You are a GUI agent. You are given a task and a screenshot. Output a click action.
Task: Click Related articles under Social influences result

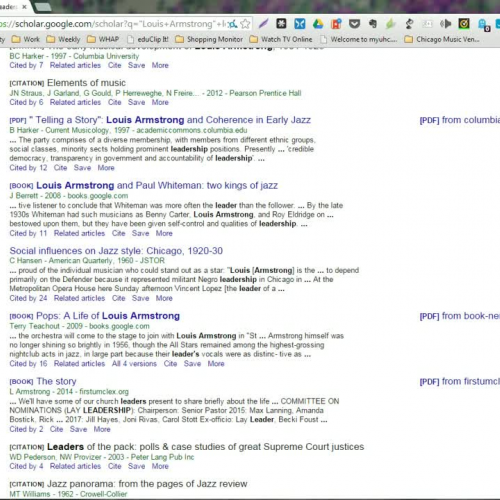point(79,298)
